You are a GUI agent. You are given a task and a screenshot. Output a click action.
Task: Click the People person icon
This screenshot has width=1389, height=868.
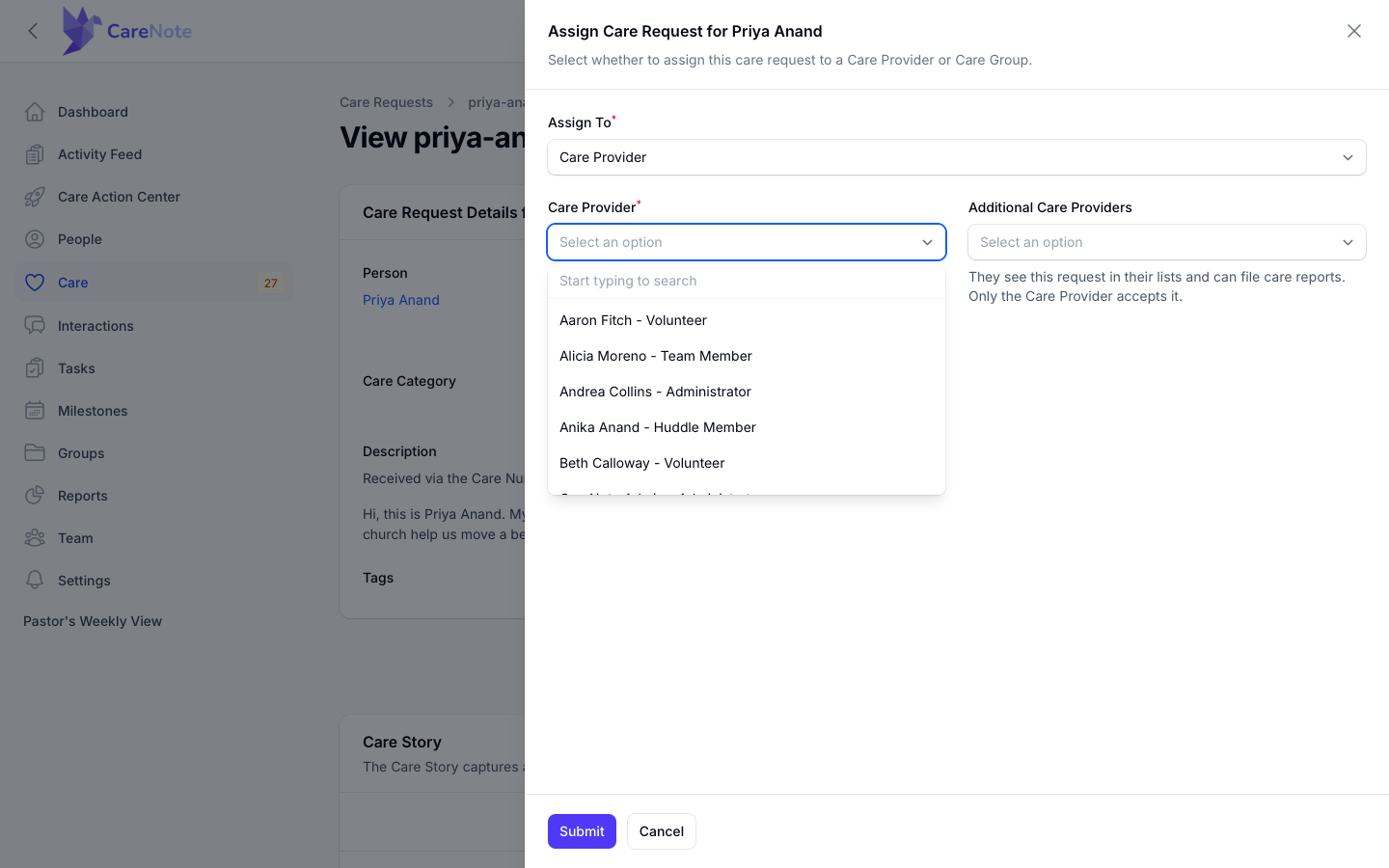tap(35, 239)
